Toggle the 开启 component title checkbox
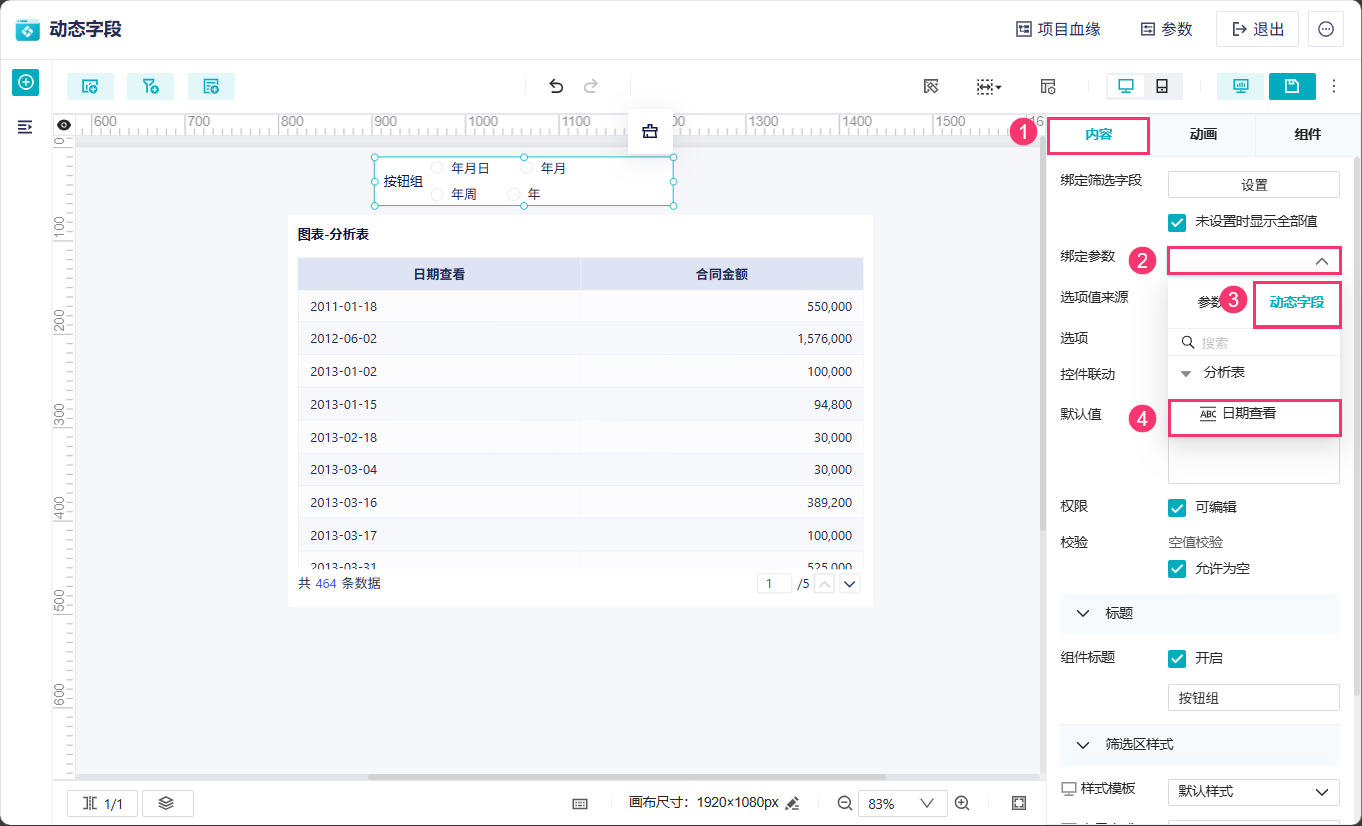 click(x=1177, y=658)
